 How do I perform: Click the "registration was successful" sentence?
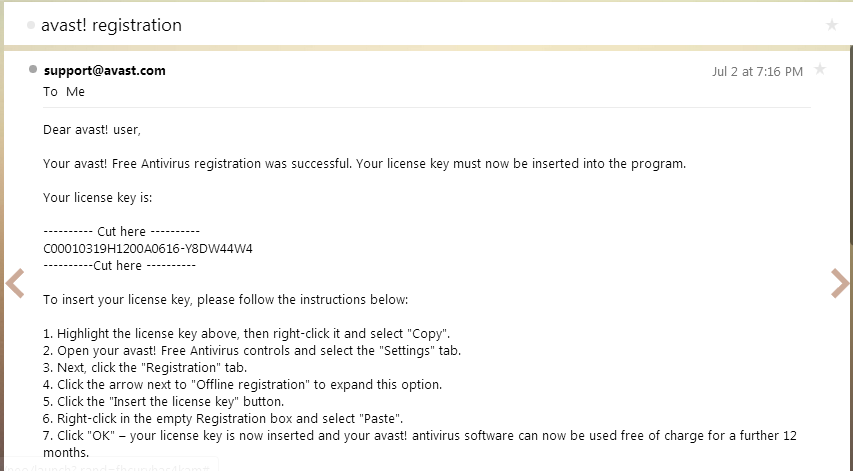coord(365,163)
